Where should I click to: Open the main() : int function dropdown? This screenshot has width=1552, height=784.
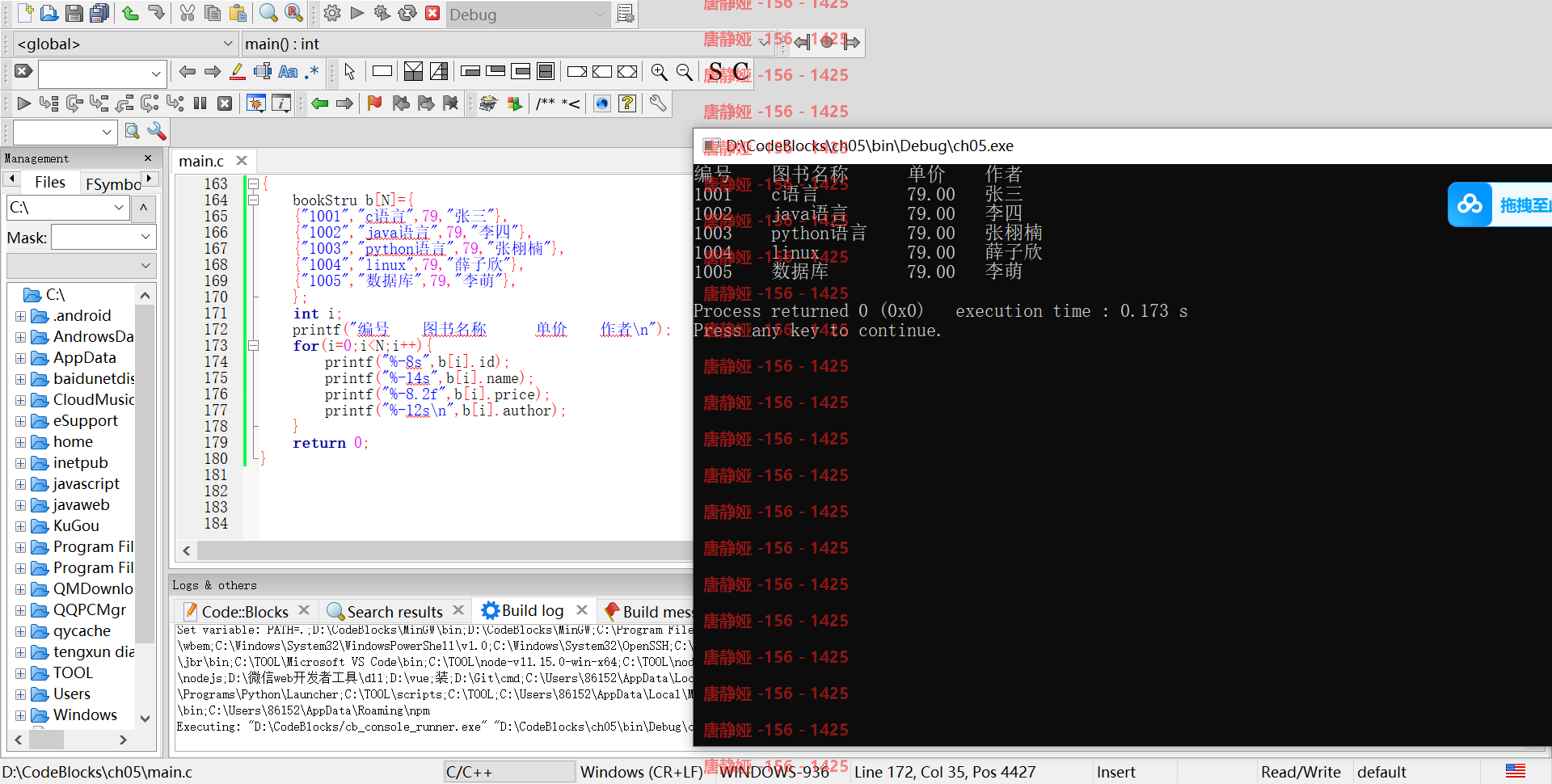508,44
